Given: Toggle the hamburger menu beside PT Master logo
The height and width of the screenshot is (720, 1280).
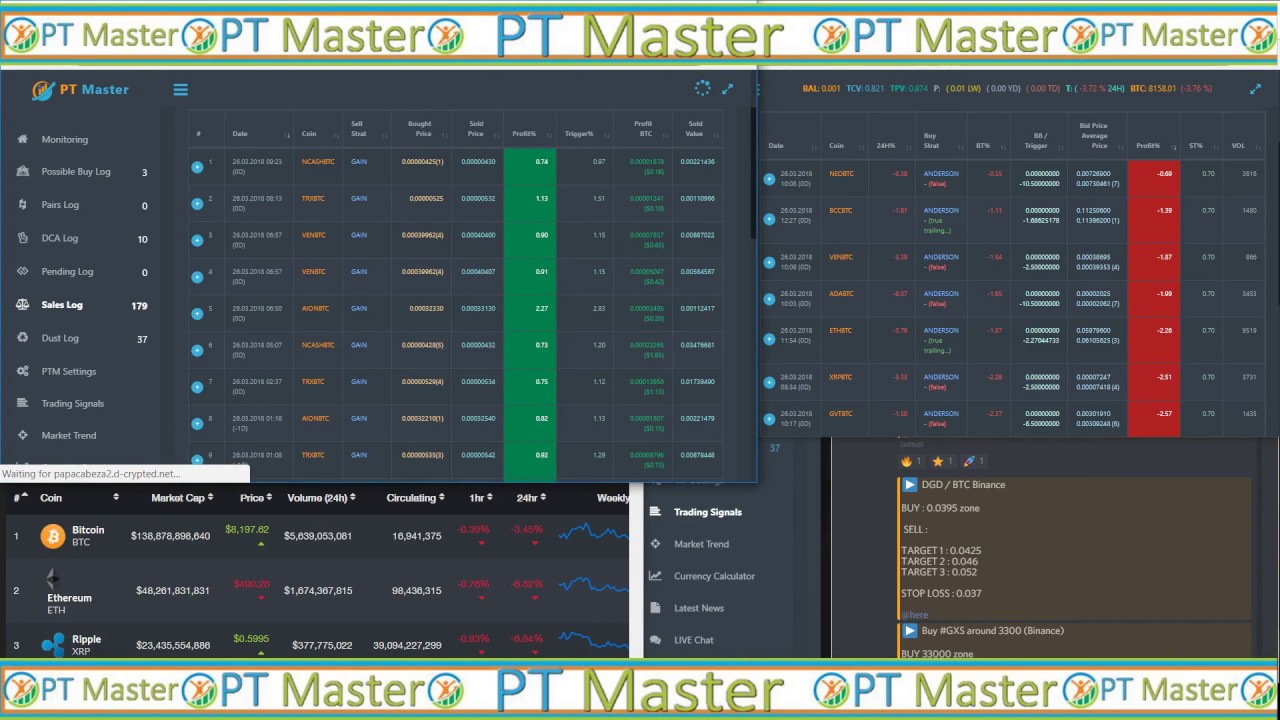Looking at the screenshot, I should [x=181, y=90].
